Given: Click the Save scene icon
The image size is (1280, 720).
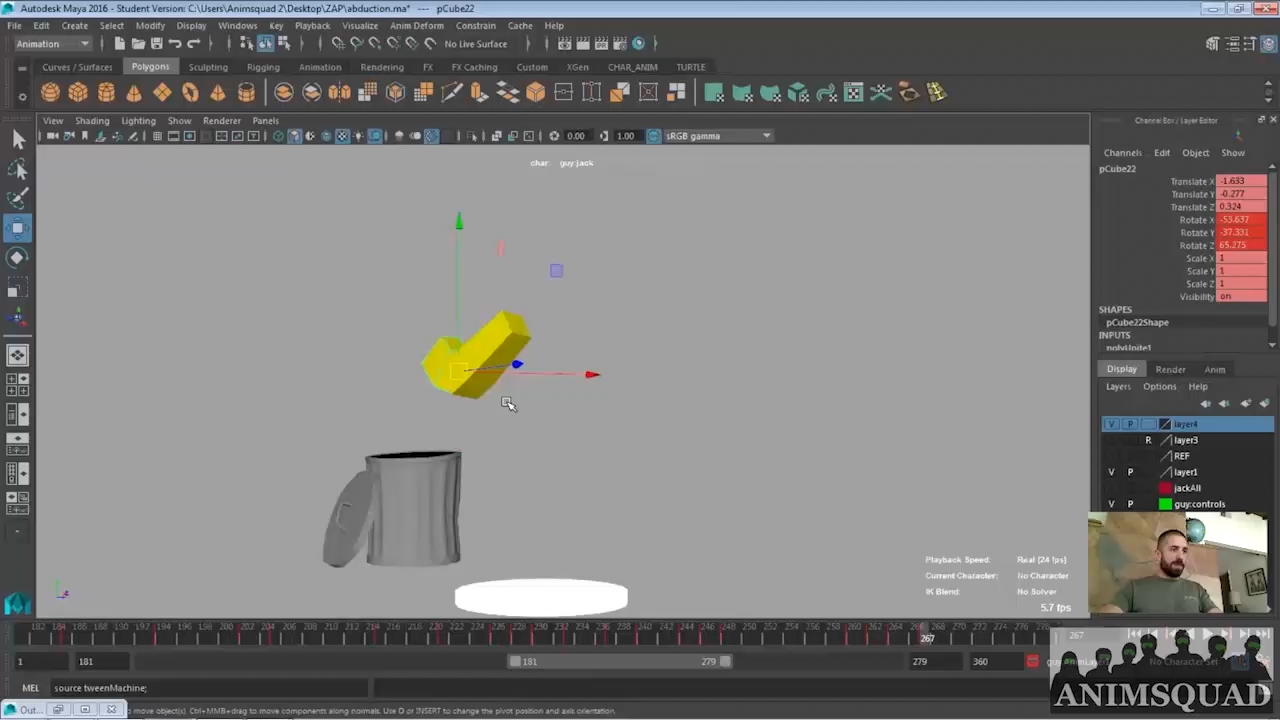Looking at the screenshot, I should (156, 44).
